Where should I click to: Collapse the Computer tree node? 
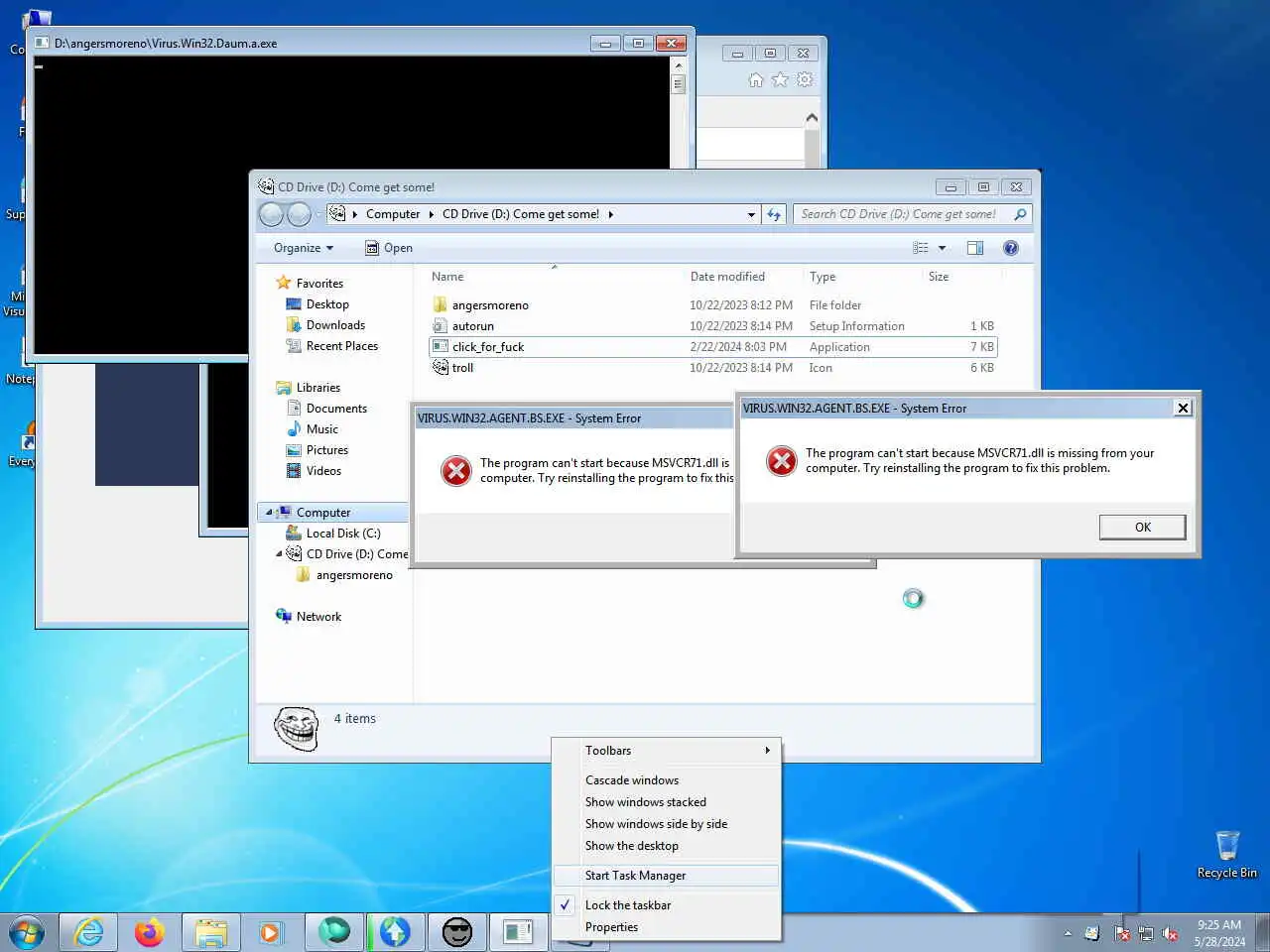coord(268,513)
